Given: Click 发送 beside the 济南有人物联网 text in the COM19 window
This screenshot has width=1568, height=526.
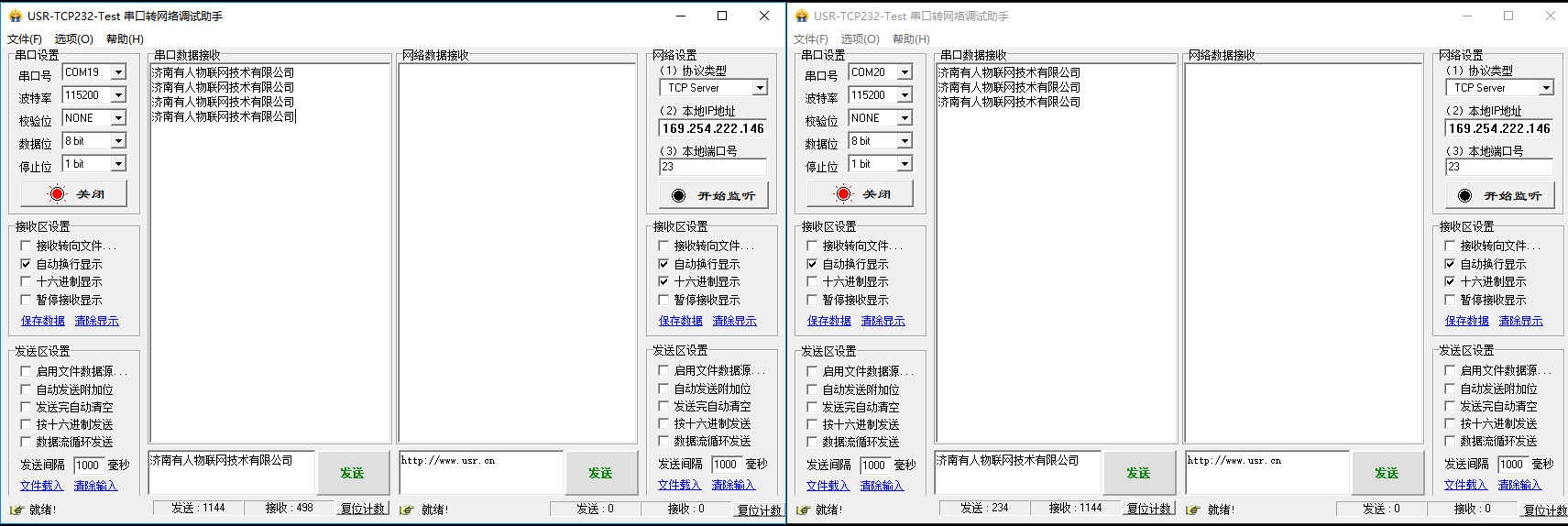Looking at the screenshot, I should pos(352,473).
